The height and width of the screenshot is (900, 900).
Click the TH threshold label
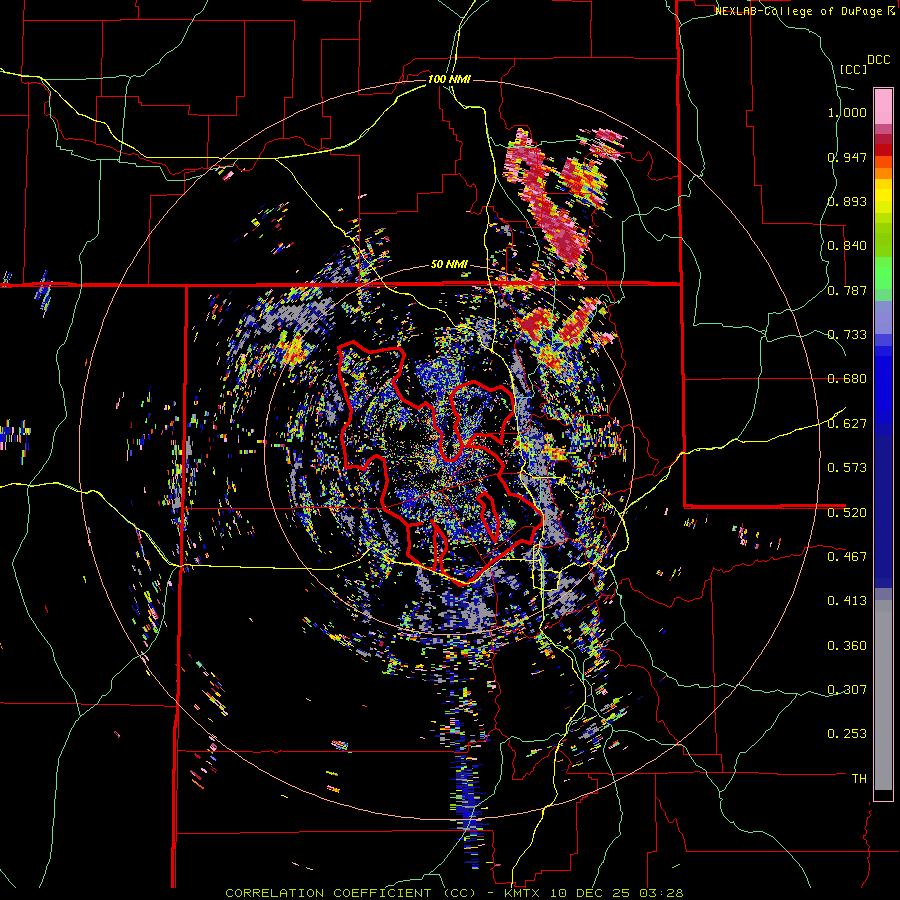coord(859,778)
